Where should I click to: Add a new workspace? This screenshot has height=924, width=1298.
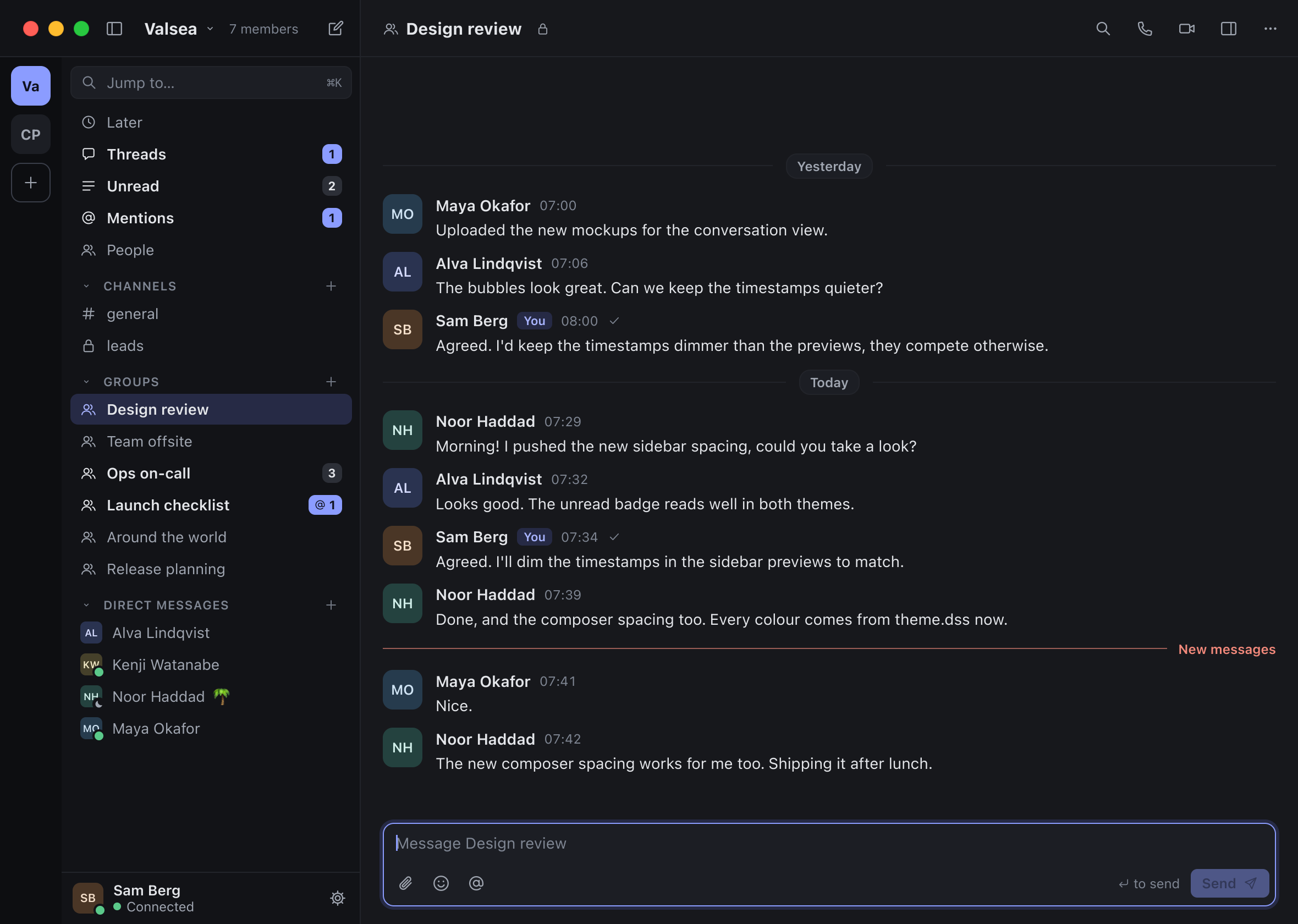31,183
